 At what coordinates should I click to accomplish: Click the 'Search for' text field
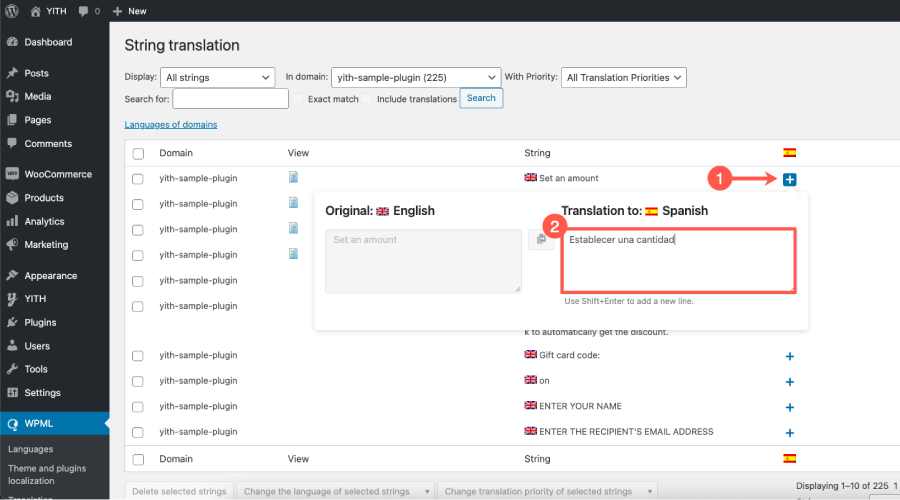point(230,98)
